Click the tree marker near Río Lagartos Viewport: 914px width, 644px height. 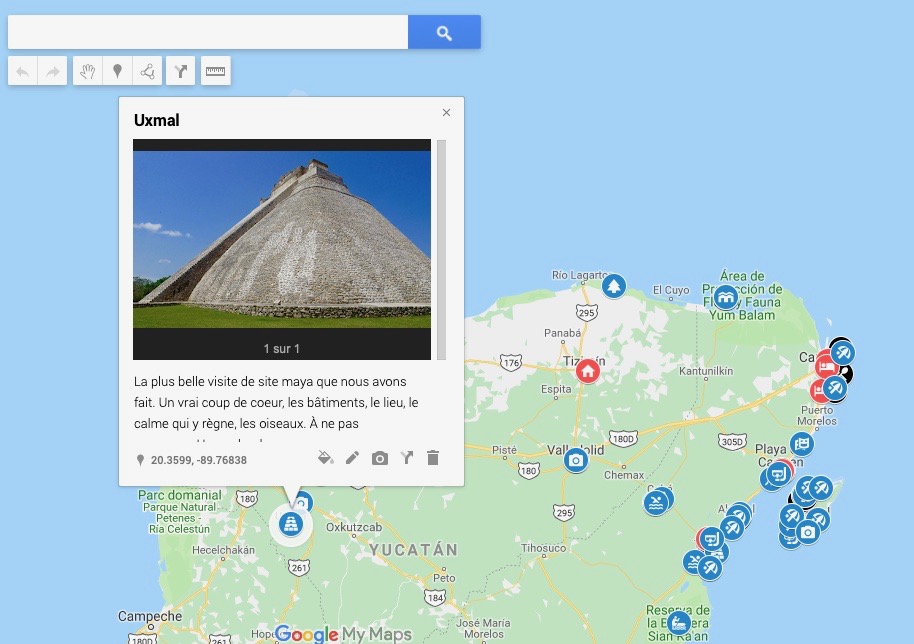tap(613, 286)
